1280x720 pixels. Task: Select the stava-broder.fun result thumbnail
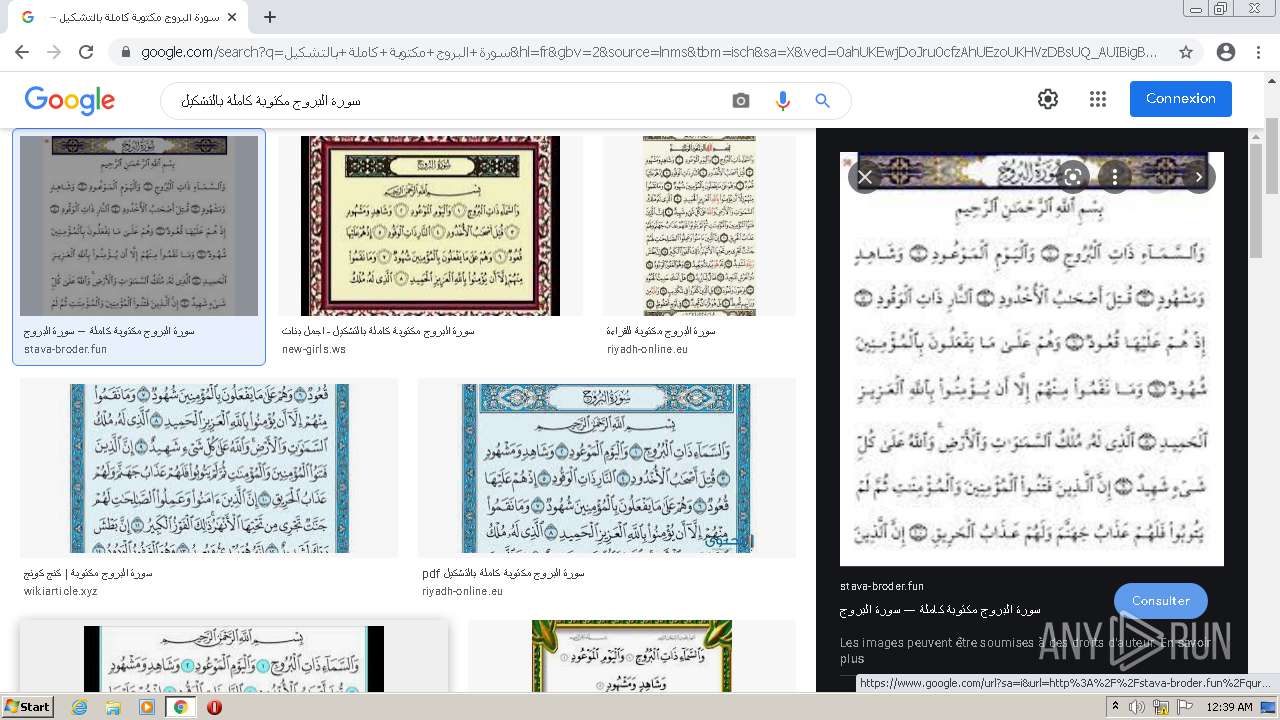coord(139,226)
